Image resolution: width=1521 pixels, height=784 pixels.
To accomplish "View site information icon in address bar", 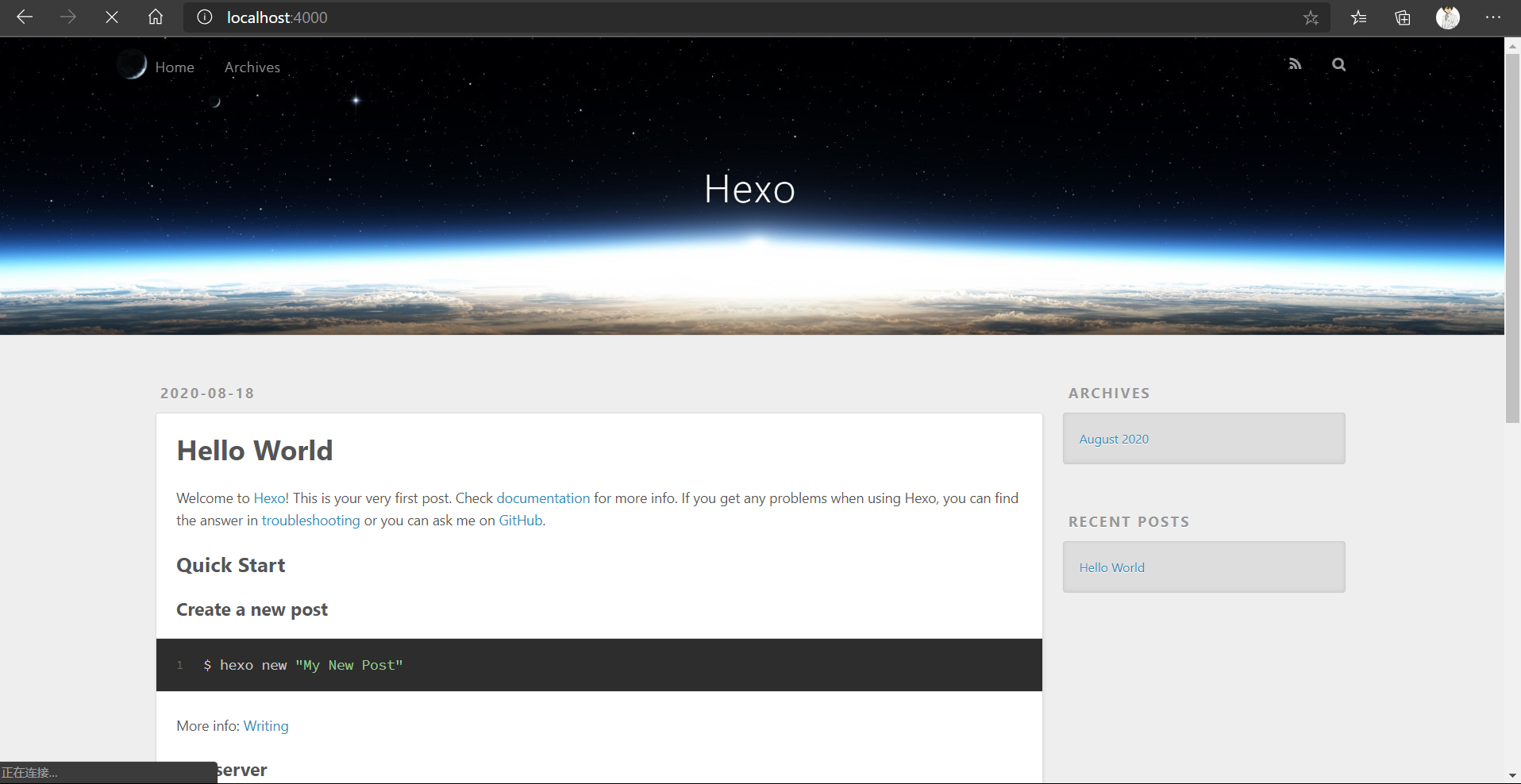I will [x=205, y=17].
